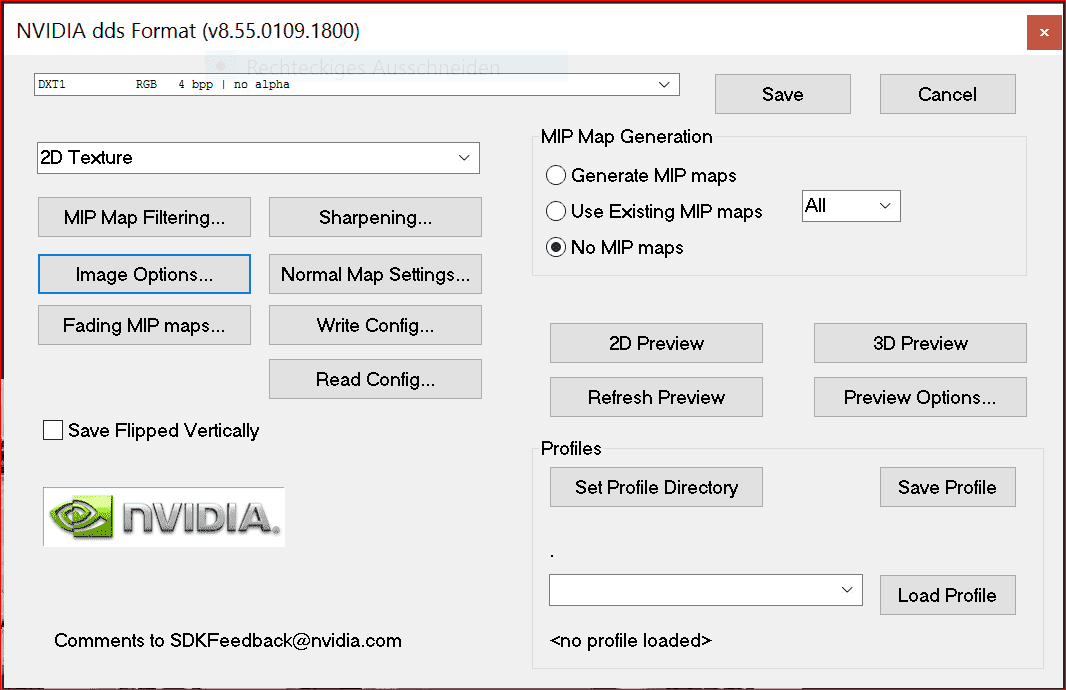Click the Save button
The image size is (1066, 690).
(x=783, y=94)
